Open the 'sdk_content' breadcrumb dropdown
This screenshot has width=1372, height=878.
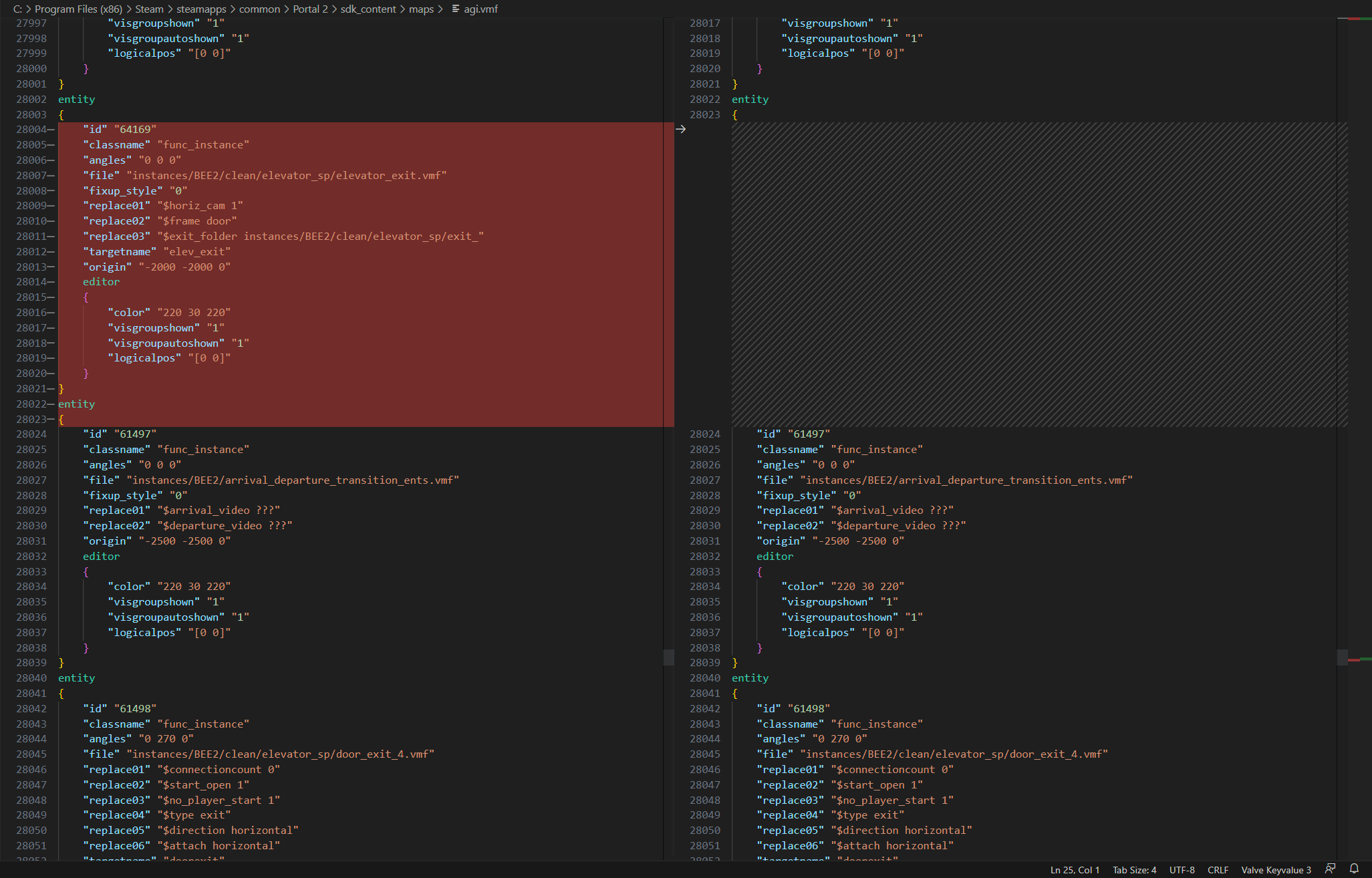(x=368, y=9)
